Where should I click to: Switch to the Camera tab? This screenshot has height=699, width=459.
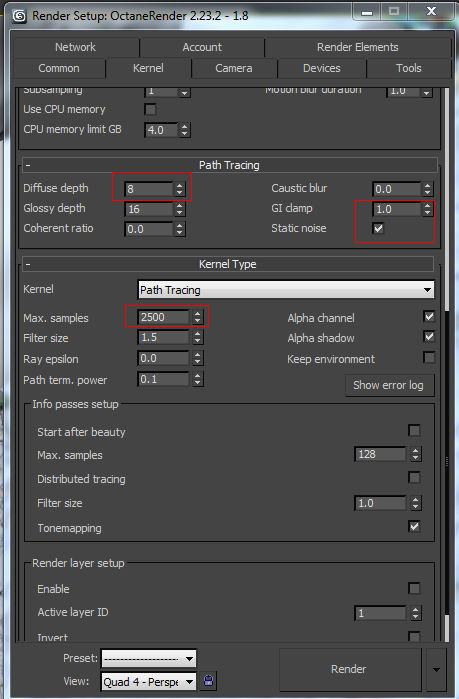point(234,68)
